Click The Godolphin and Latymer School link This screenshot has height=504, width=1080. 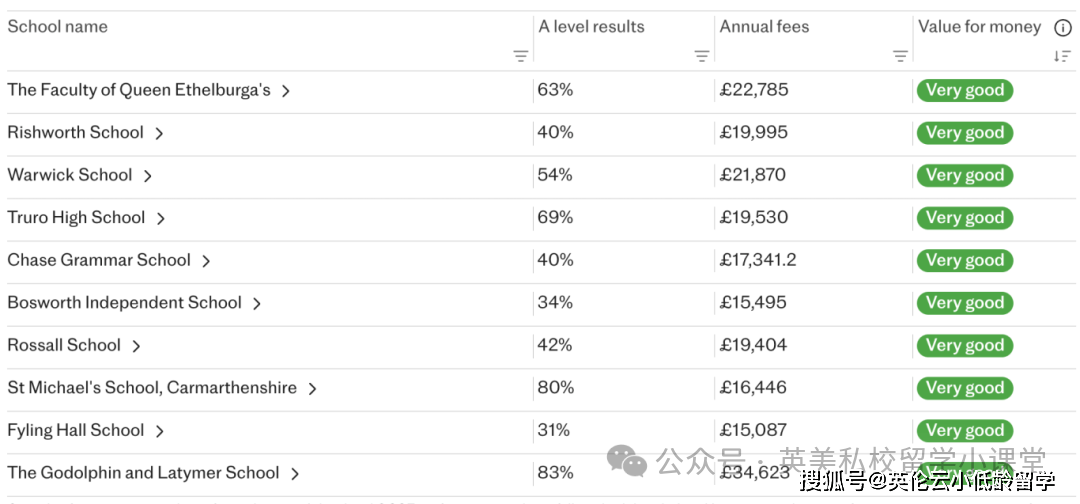[x=143, y=473]
